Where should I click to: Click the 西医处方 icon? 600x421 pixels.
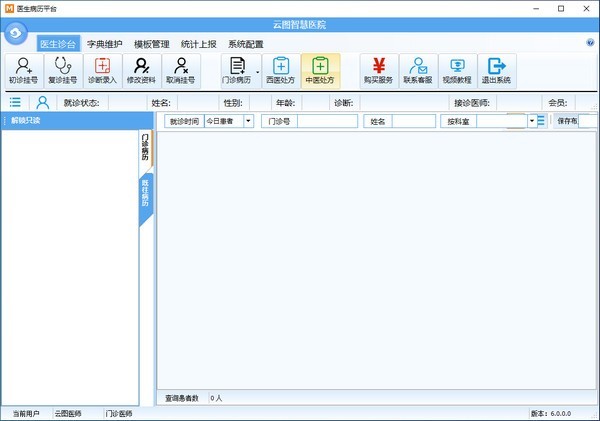click(x=281, y=71)
